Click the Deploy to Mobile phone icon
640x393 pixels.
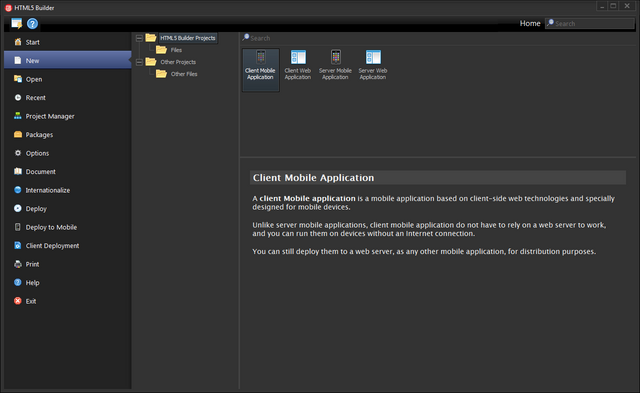pos(18,227)
